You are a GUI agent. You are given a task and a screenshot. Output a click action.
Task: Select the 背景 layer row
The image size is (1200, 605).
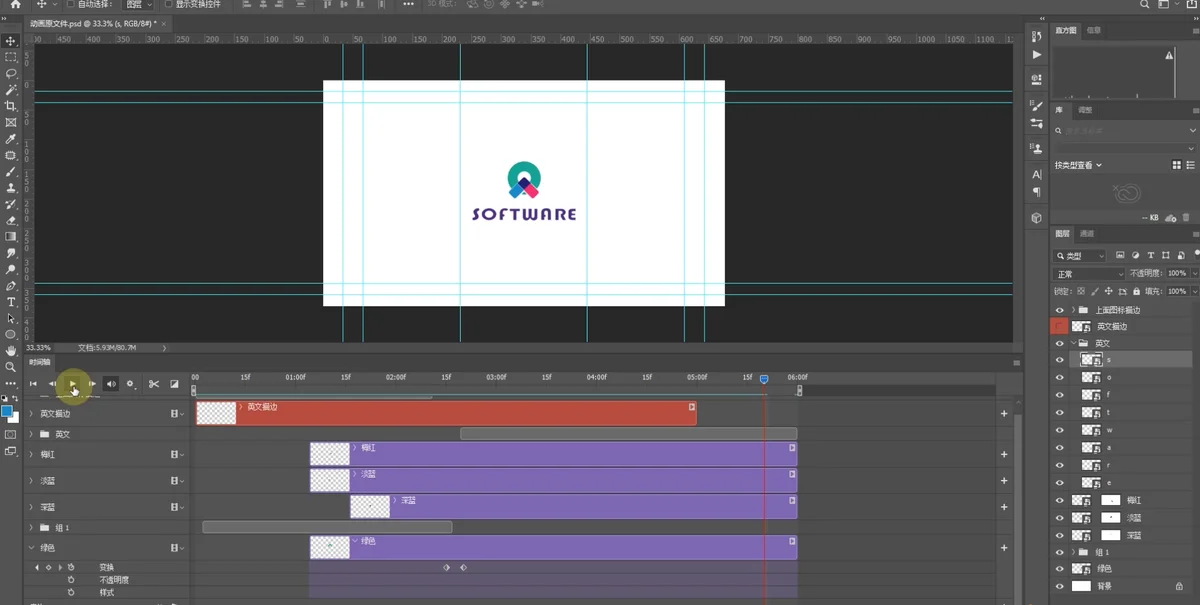[x=1122, y=586]
